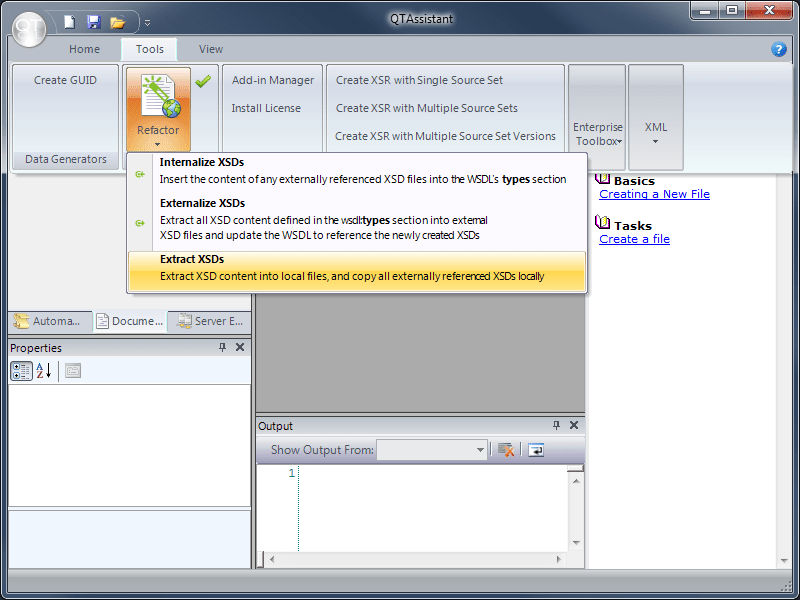800x600 pixels.
Task: Toggle auto-hide pin on Output panel
Action: 556,425
